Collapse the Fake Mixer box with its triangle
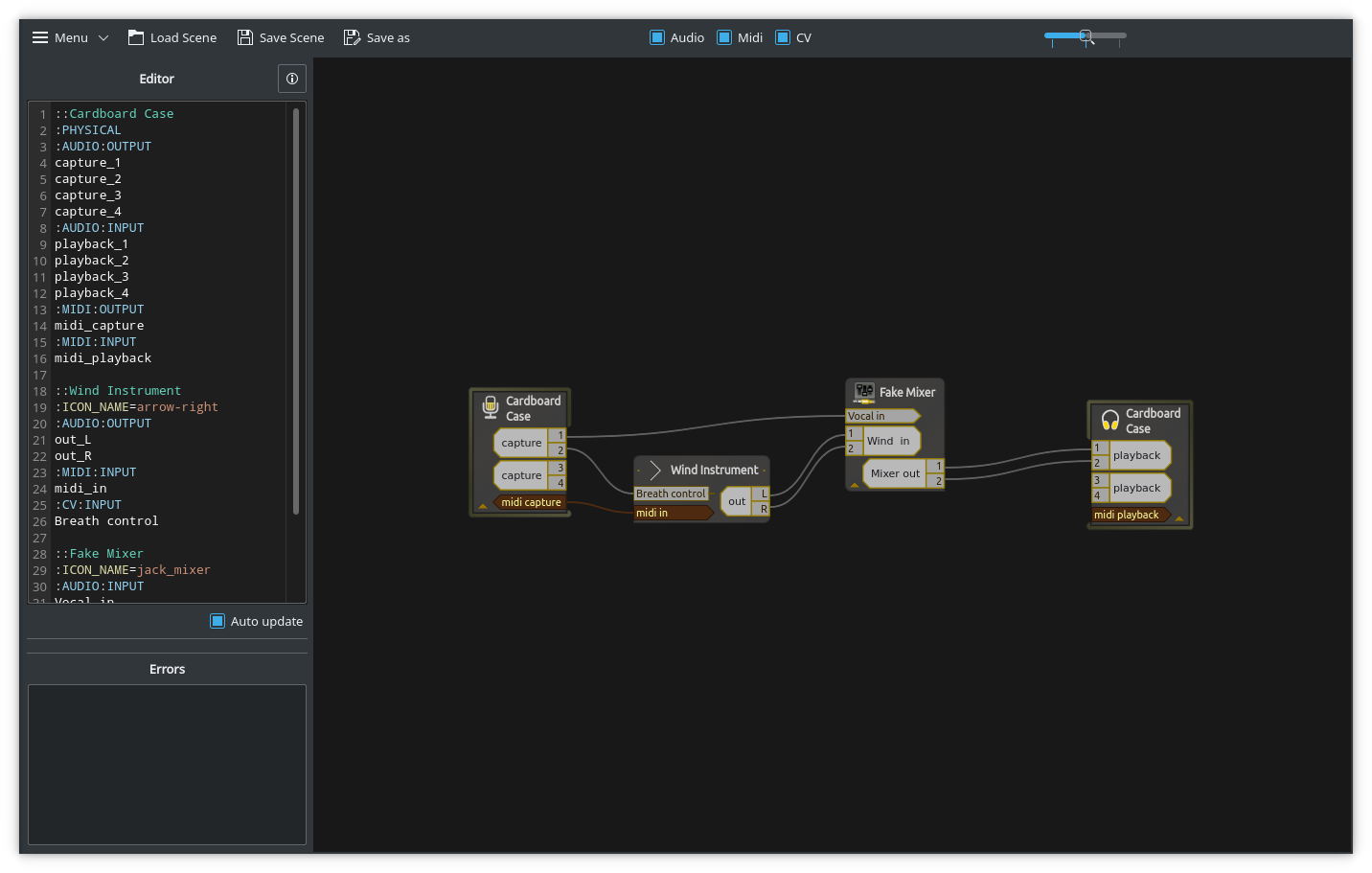The height and width of the screenshot is (873, 1372). (855, 485)
